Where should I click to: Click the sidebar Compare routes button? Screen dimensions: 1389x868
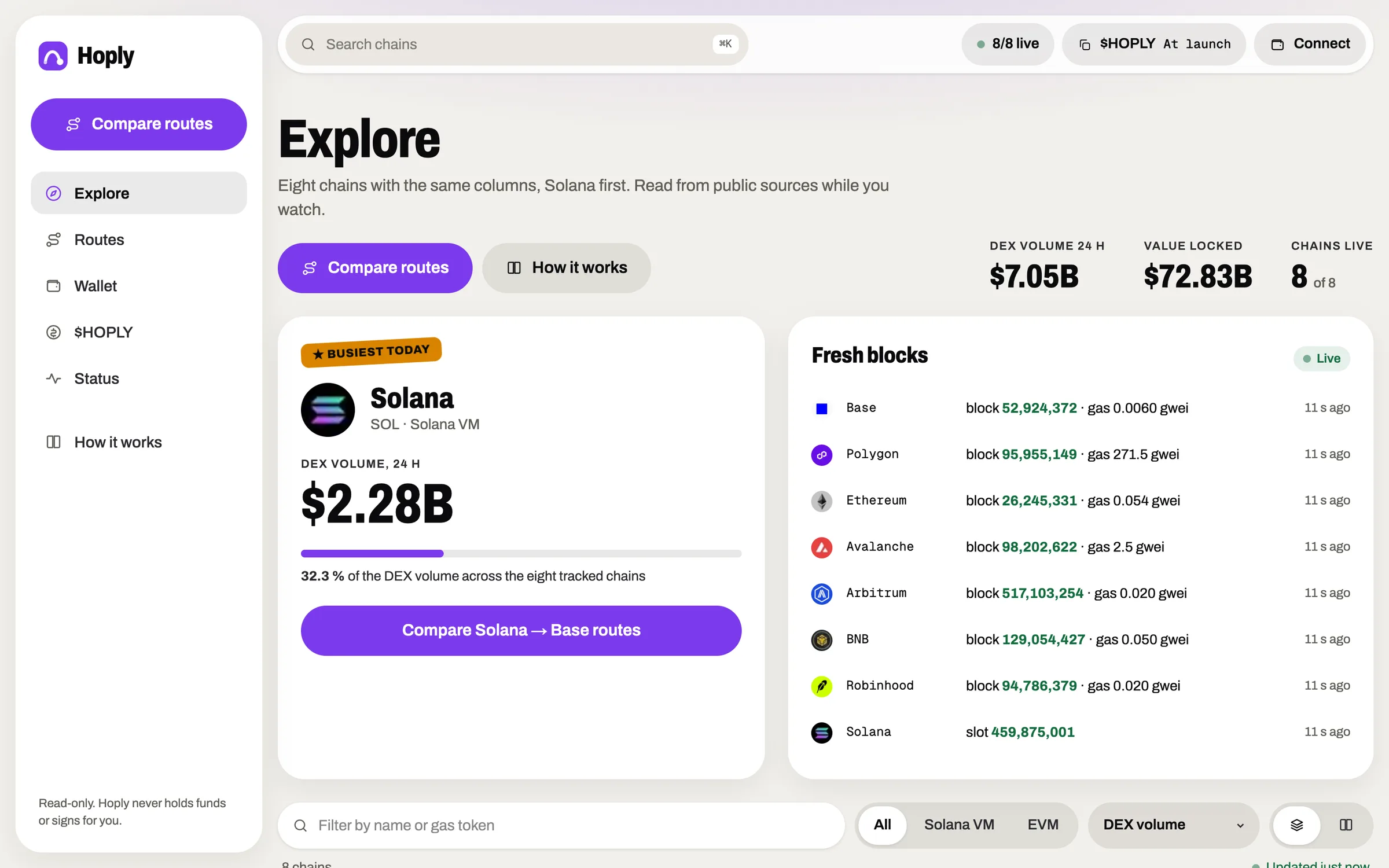139,124
